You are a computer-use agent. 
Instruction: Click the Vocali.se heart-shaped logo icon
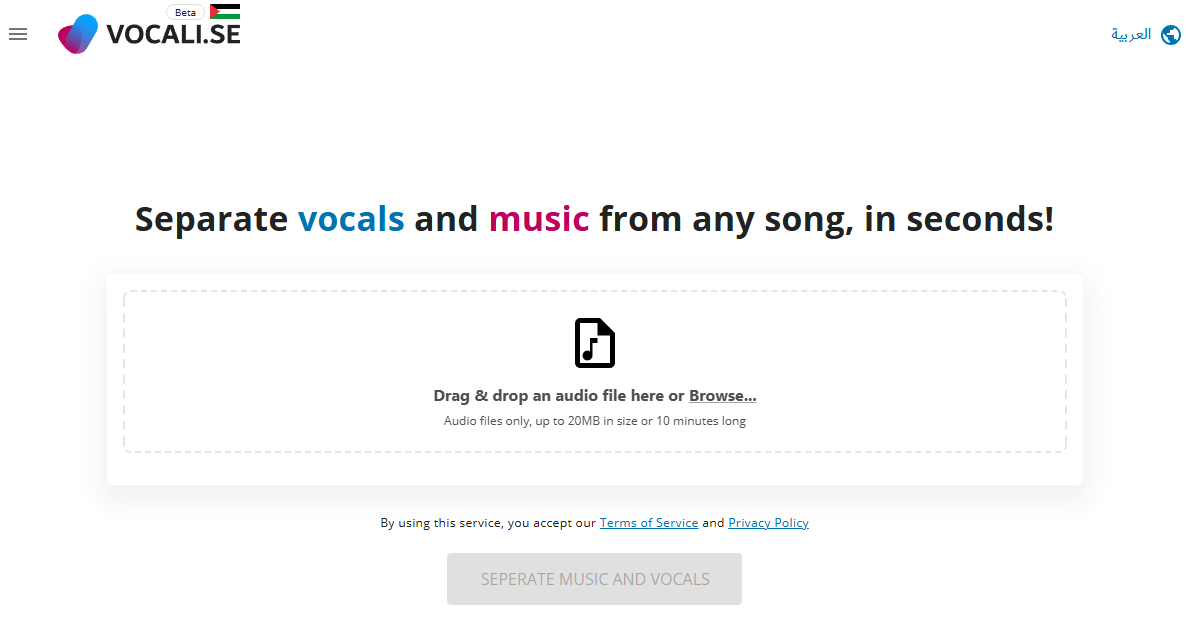pos(78,34)
